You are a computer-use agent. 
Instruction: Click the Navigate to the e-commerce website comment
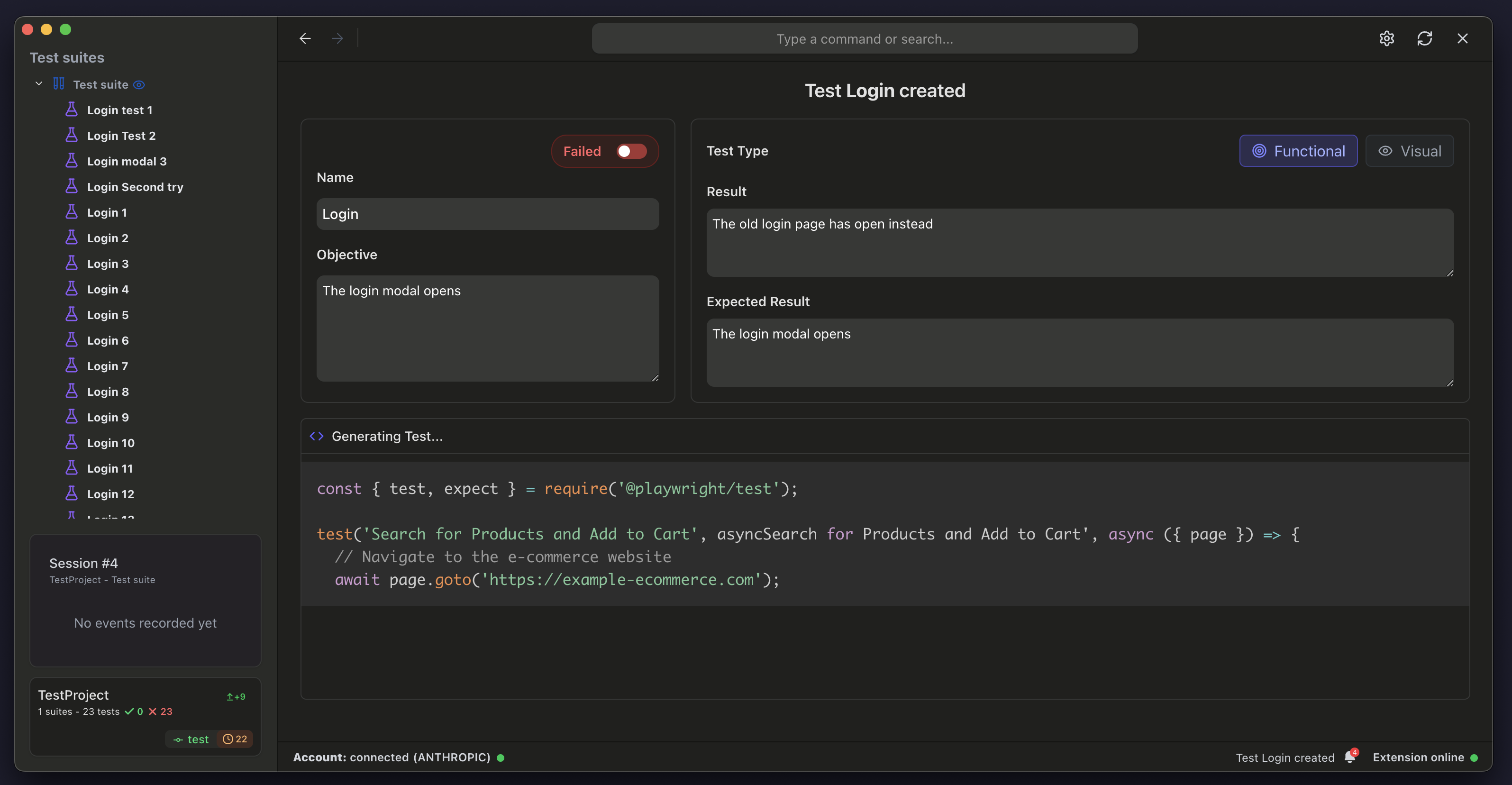(x=503, y=557)
